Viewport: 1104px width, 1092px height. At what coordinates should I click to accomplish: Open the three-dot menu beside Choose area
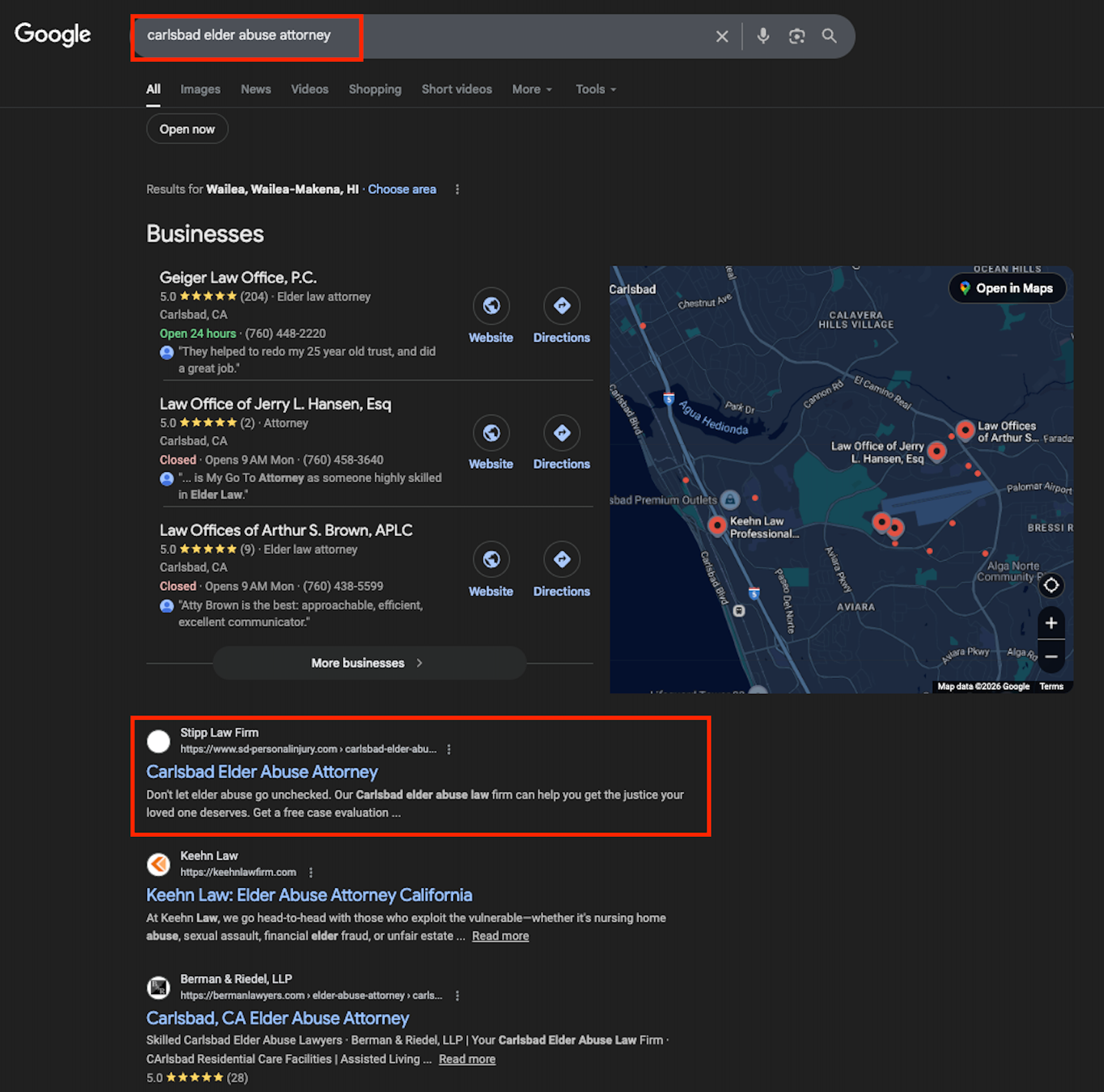[x=457, y=189]
